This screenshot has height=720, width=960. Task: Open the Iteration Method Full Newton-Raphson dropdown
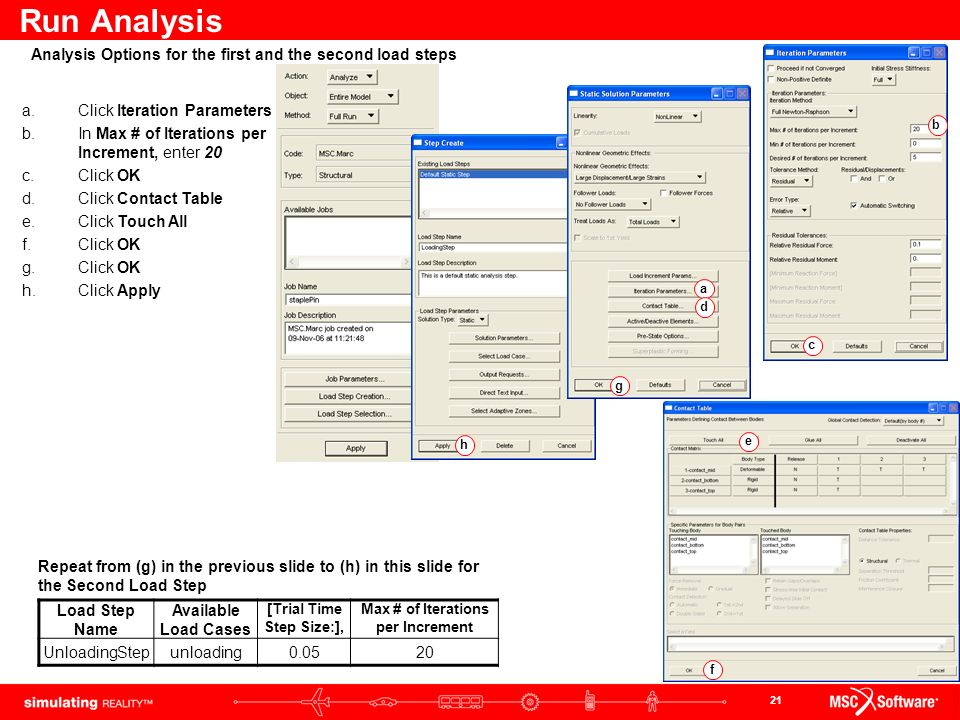tap(813, 111)
